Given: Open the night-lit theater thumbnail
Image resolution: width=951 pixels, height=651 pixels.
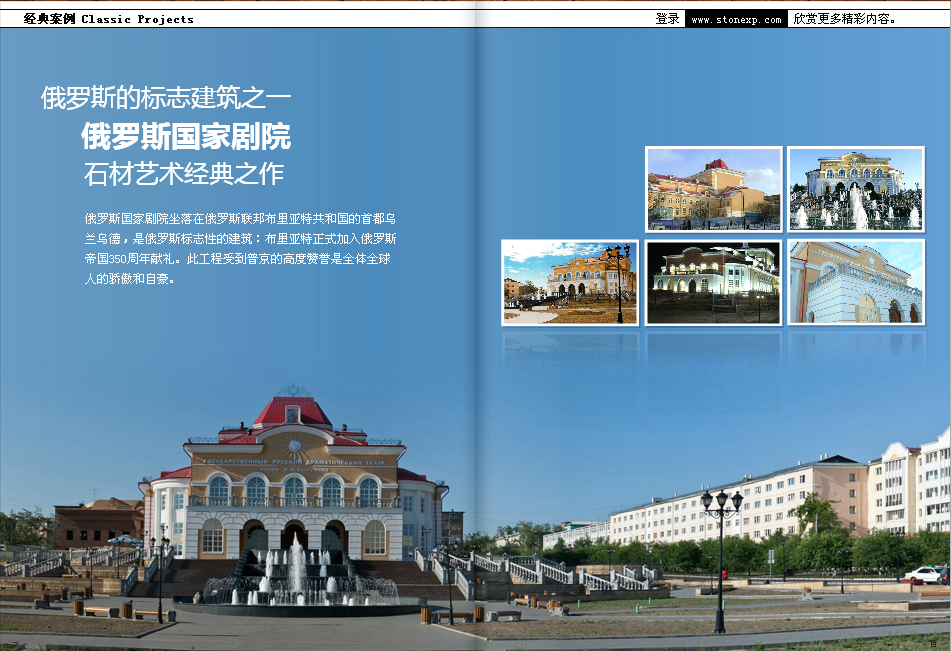Looking at the screenshot, I should tap(714, 283).
